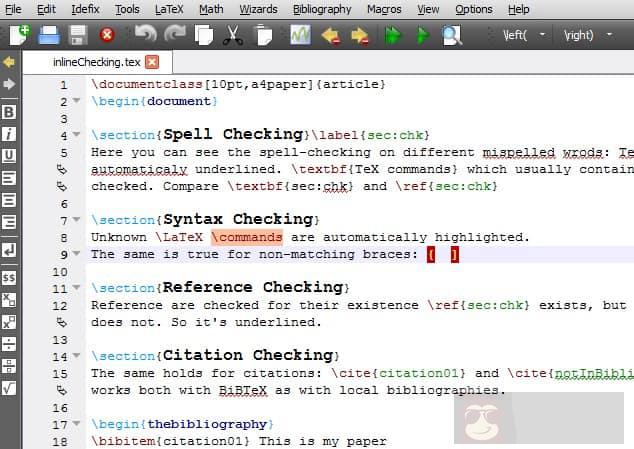Go forward using the grey right arrow
This screenshot has width=634, height=449.
point(9,84)
